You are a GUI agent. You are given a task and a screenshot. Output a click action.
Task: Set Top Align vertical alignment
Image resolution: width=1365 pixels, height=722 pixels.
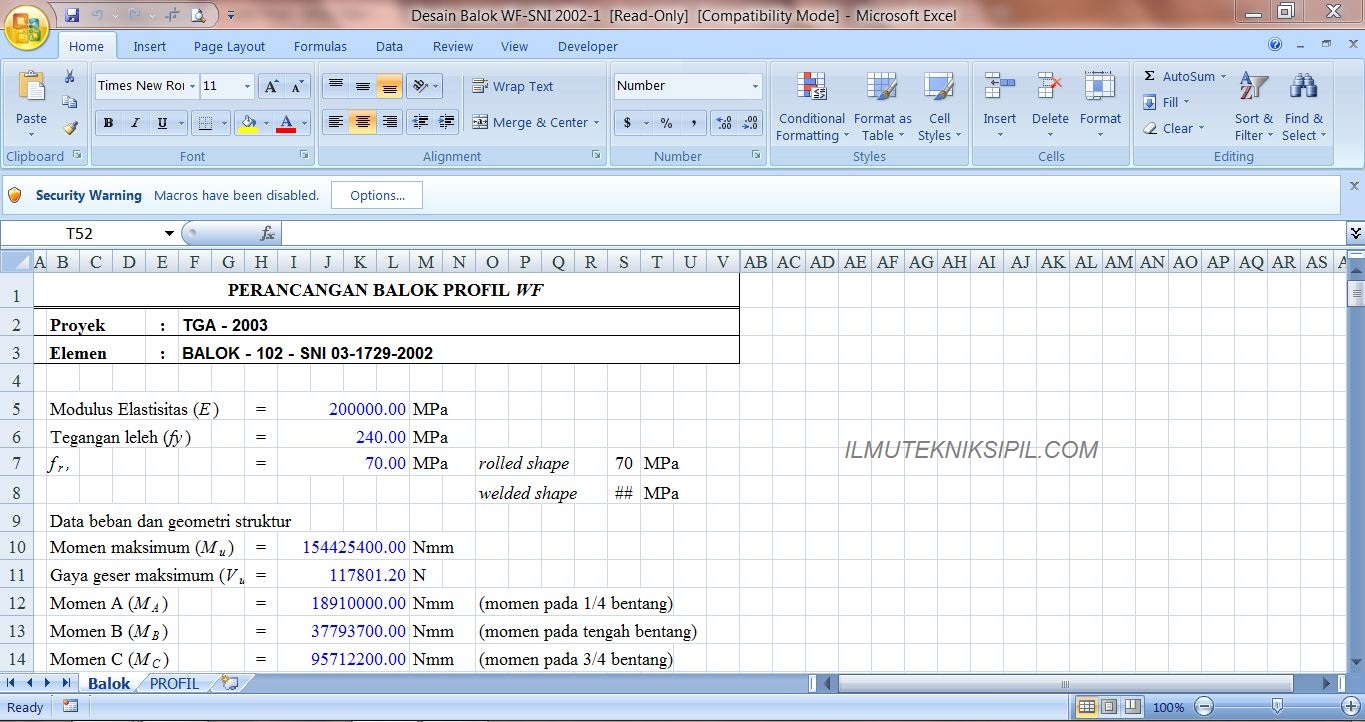tap(337, 86)
